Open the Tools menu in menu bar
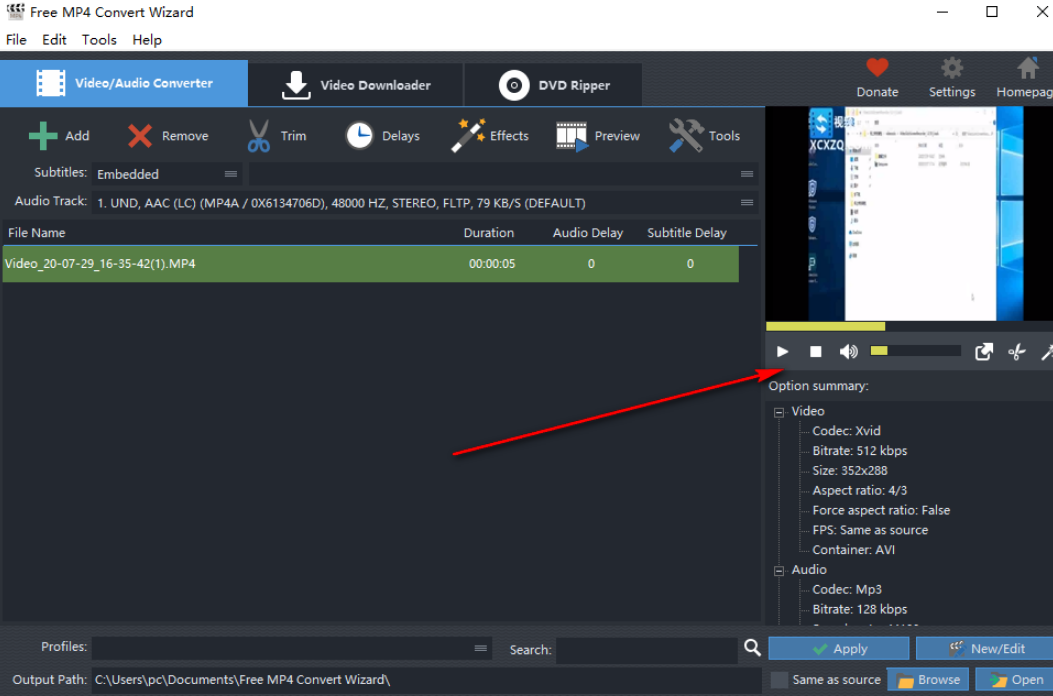The width and height of the screenshot is (1053, 696). [99, 40]
